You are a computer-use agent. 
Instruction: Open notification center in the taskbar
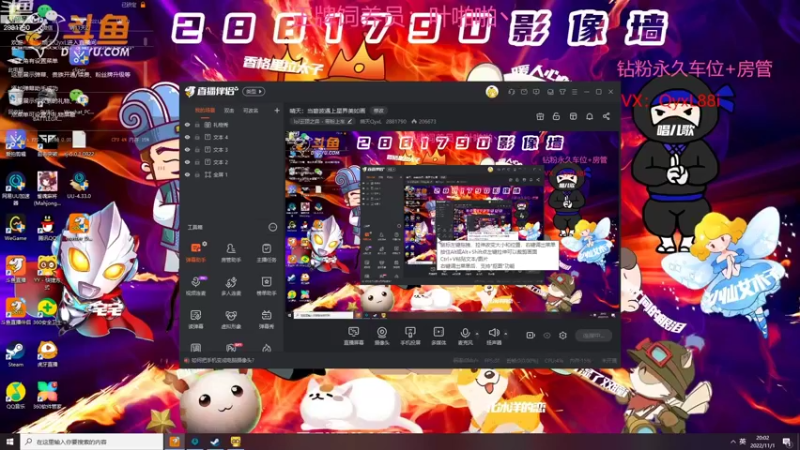[x=788, y=442]
